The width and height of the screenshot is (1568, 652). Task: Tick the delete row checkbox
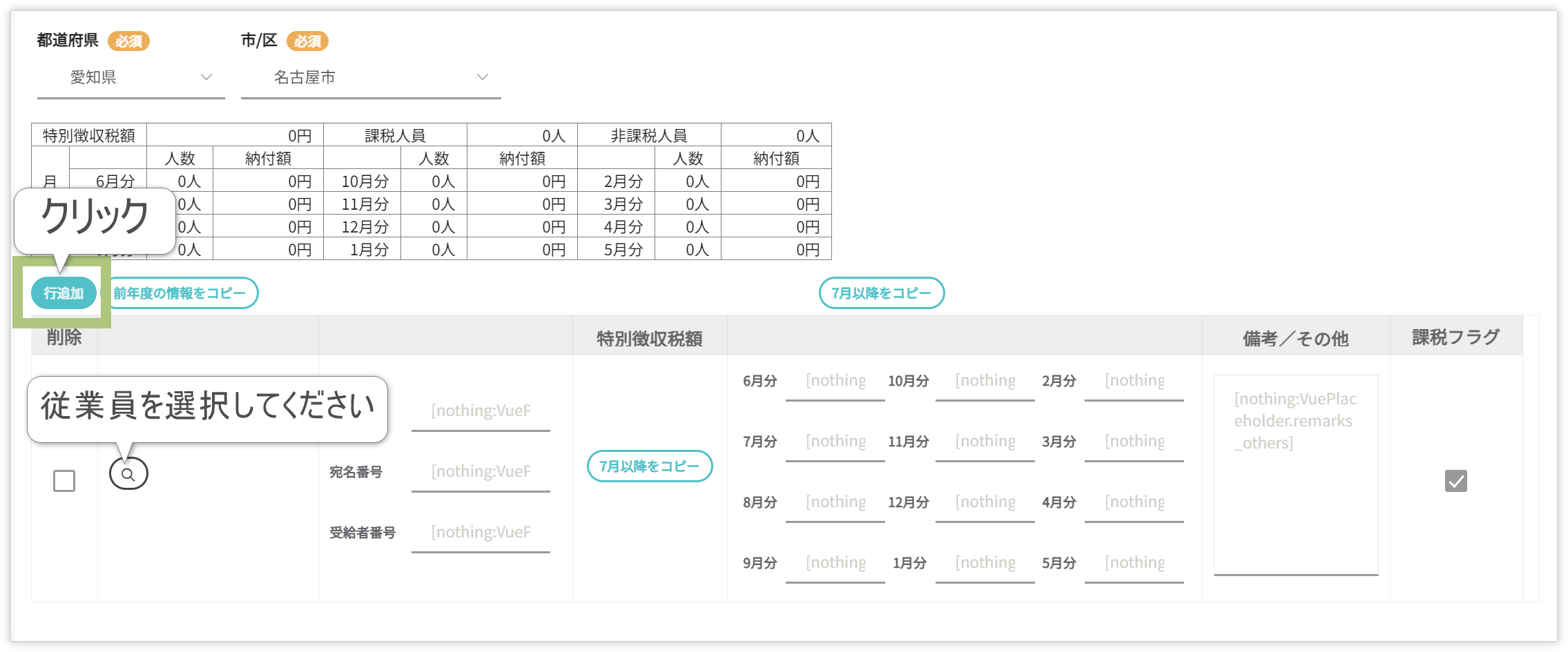click(x=64, y=481)
